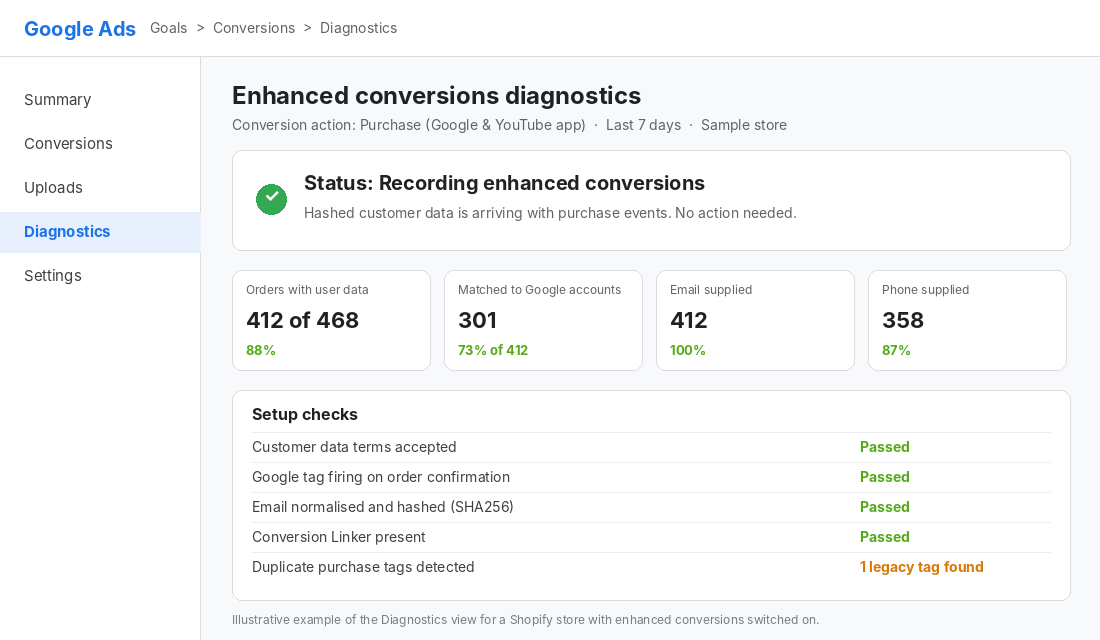This screenshot has width=1100, height=640.
Task: Click the Phone supplied label
Action: (925, 290)
